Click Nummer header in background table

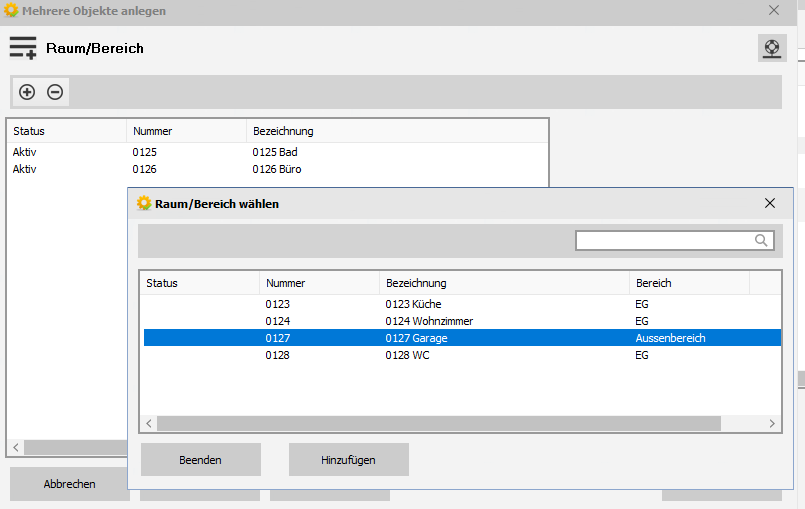(186, 131)
